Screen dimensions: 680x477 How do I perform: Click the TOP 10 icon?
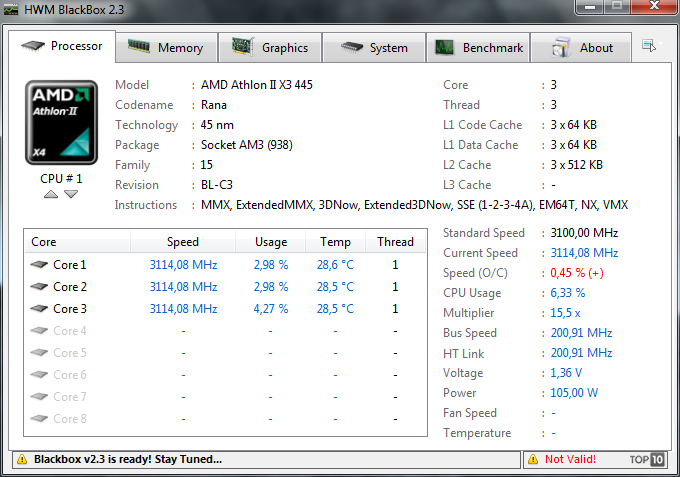tap(647, 460)
